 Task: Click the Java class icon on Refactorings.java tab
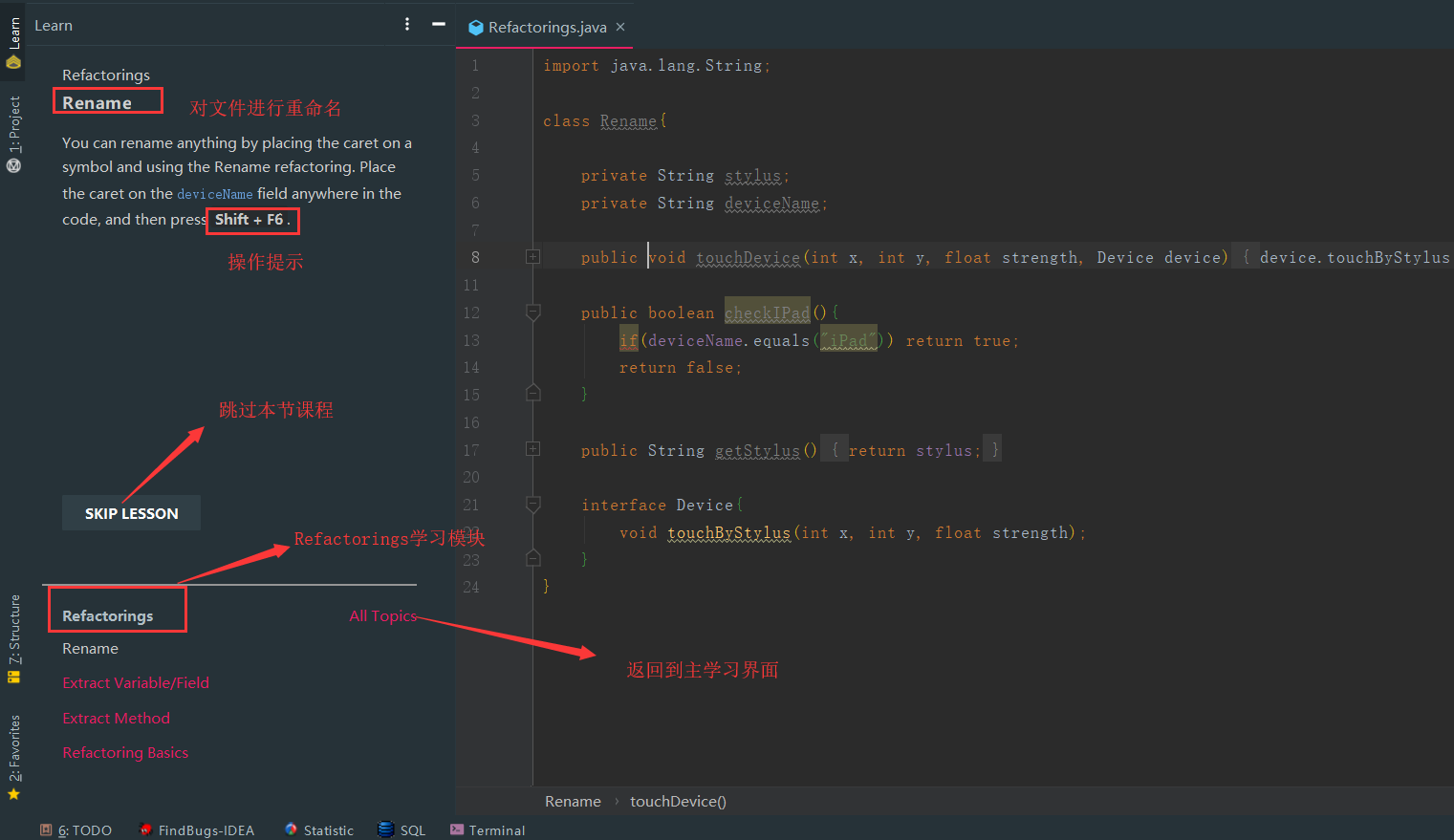pyautogui.click(x=476, y=27)
